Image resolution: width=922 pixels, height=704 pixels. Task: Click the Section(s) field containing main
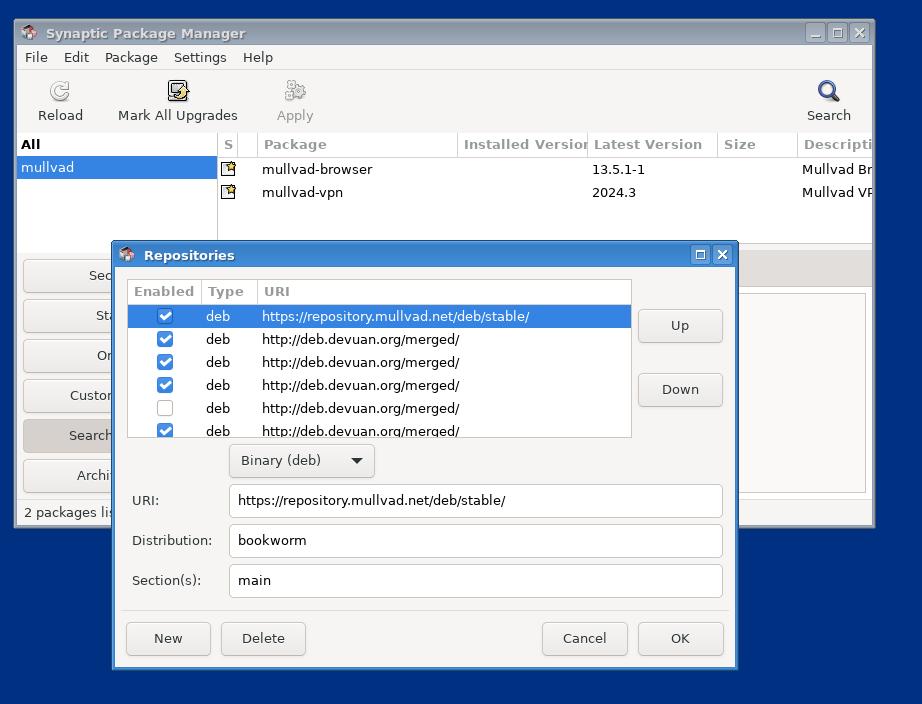tap(476, 580)
